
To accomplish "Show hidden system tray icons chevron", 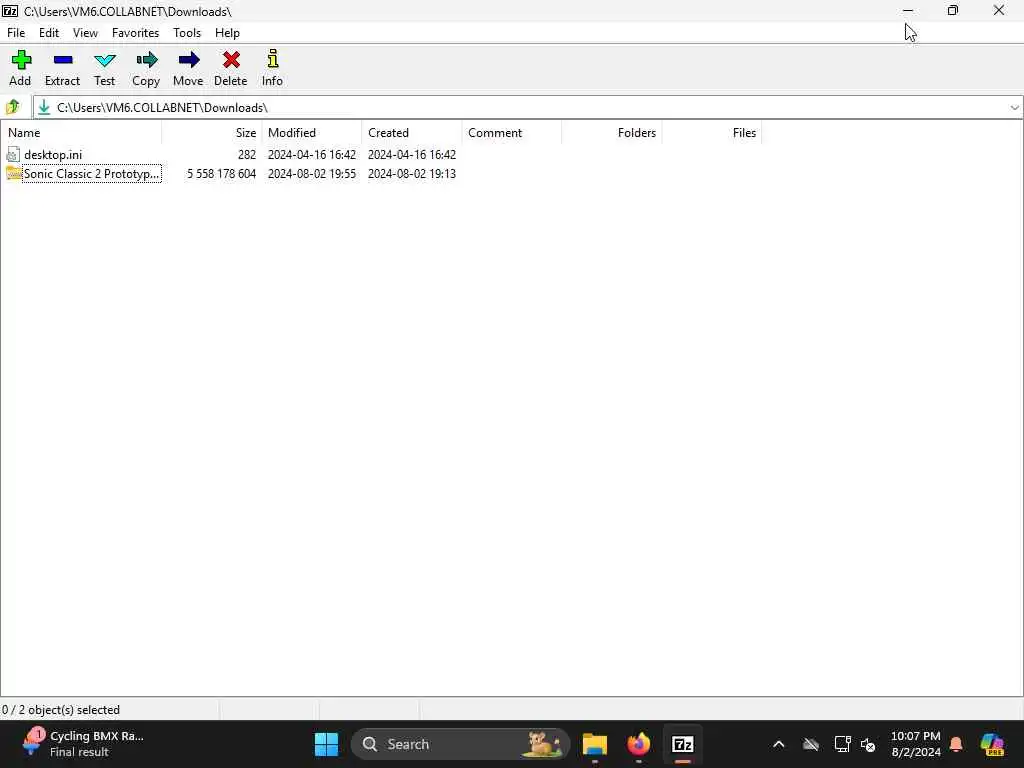I will coord(778,744).
